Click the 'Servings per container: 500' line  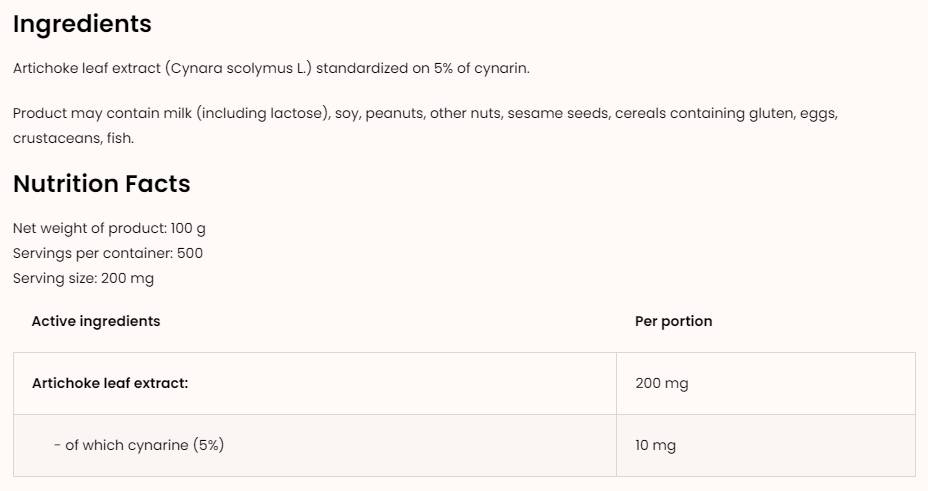[x=107, y=254]
